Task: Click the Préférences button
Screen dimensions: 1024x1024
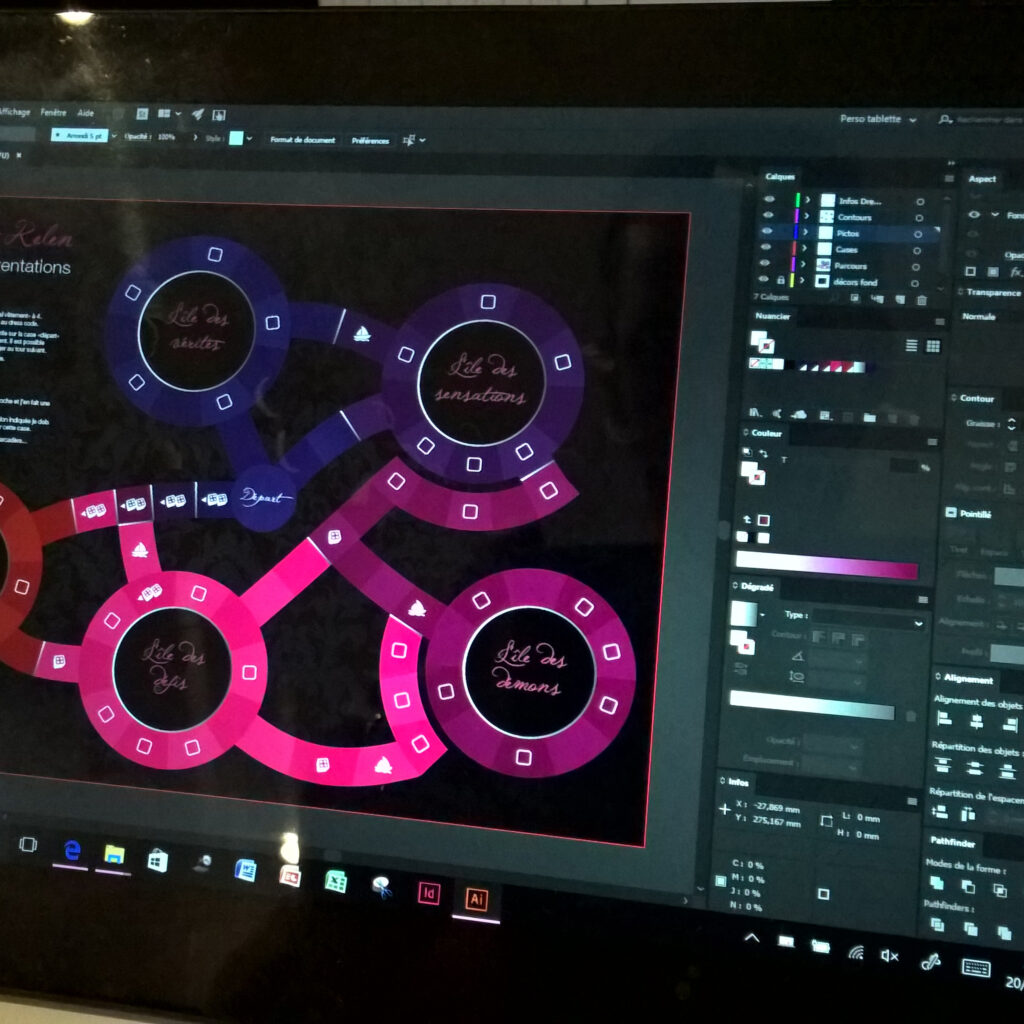Action: [370, 140]
